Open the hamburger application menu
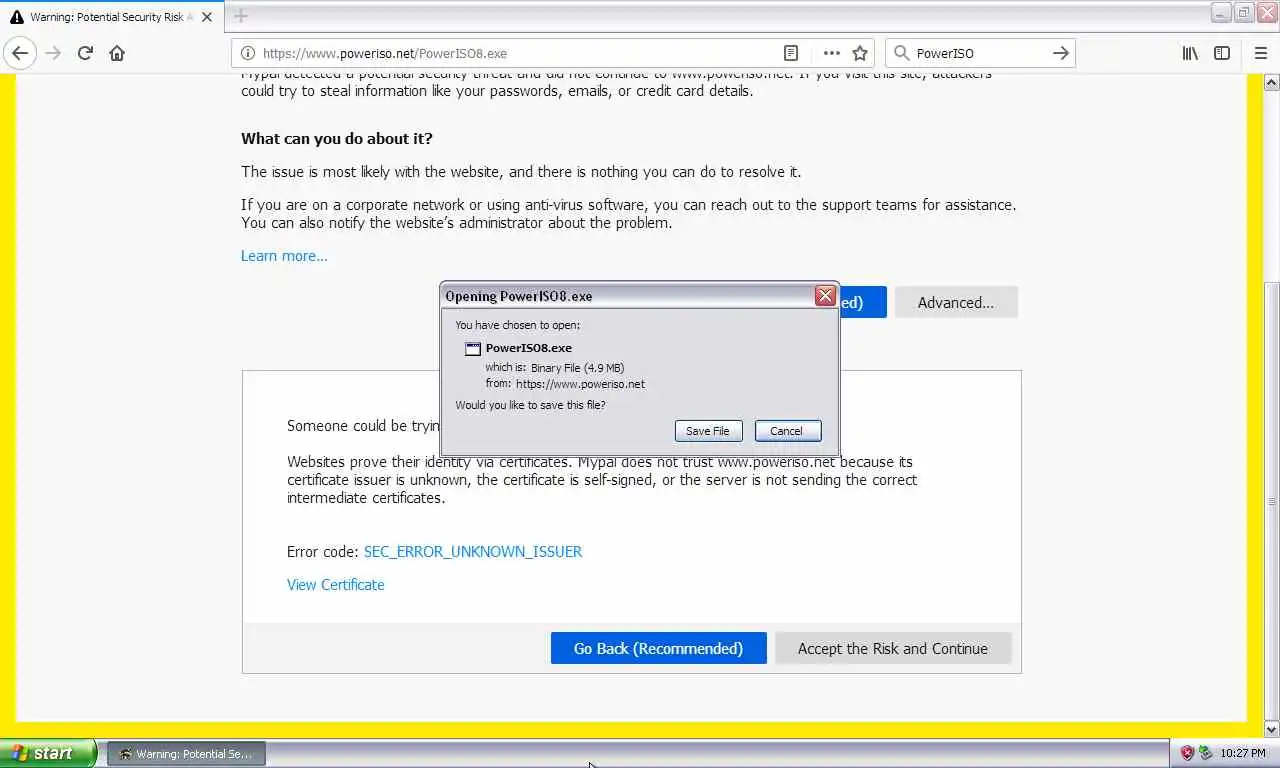The width and height of the screenshot is (1280, 768). [1260, 53]
